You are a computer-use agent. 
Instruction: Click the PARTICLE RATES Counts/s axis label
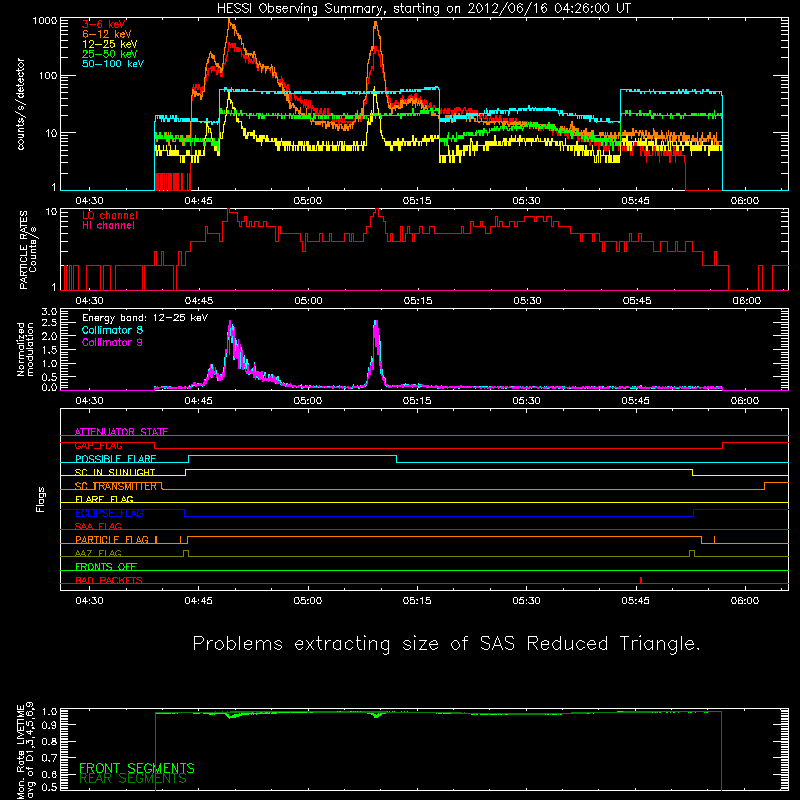pyautogui.click(x=28, y=250)
